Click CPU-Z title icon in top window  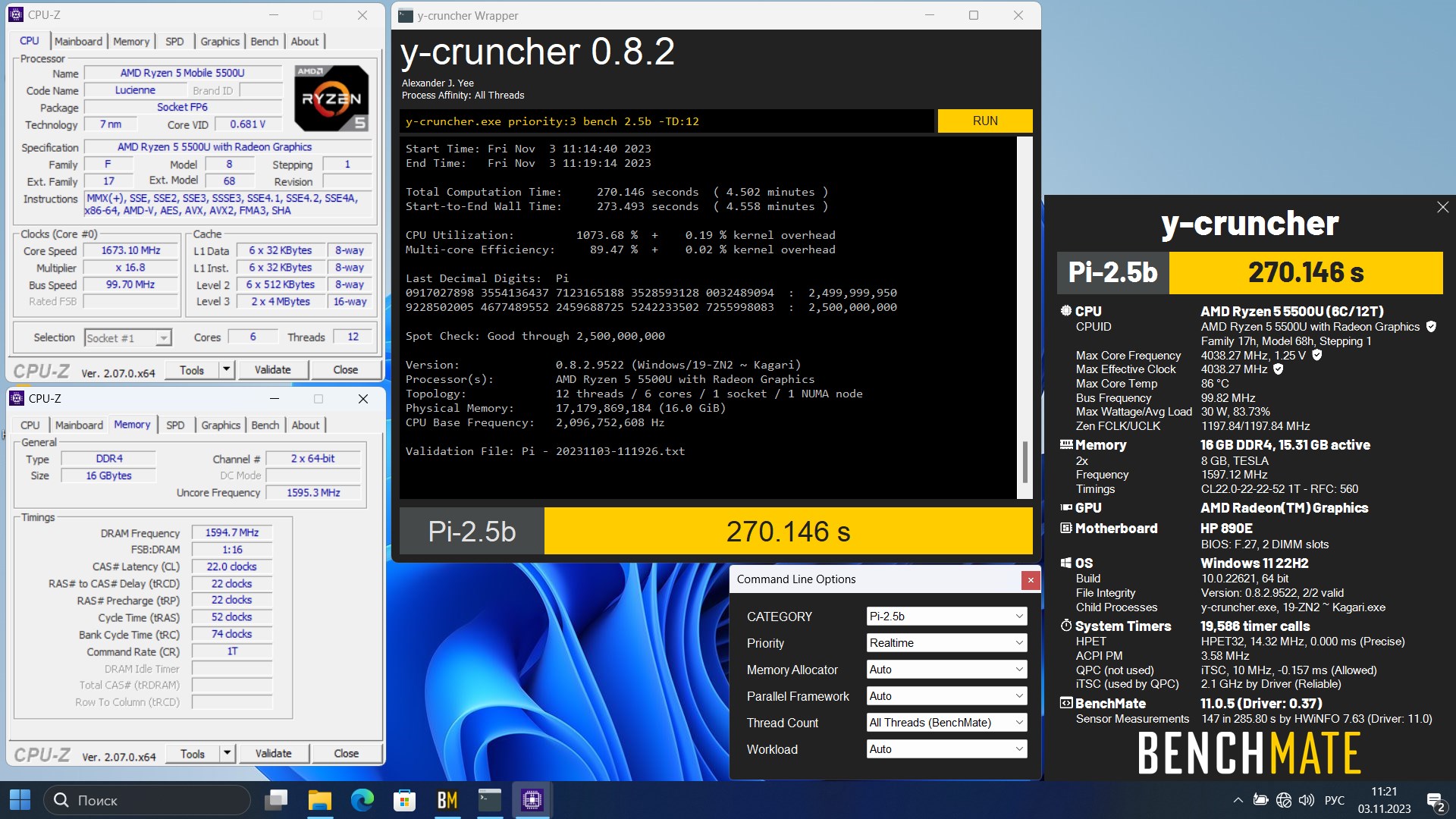16,14
